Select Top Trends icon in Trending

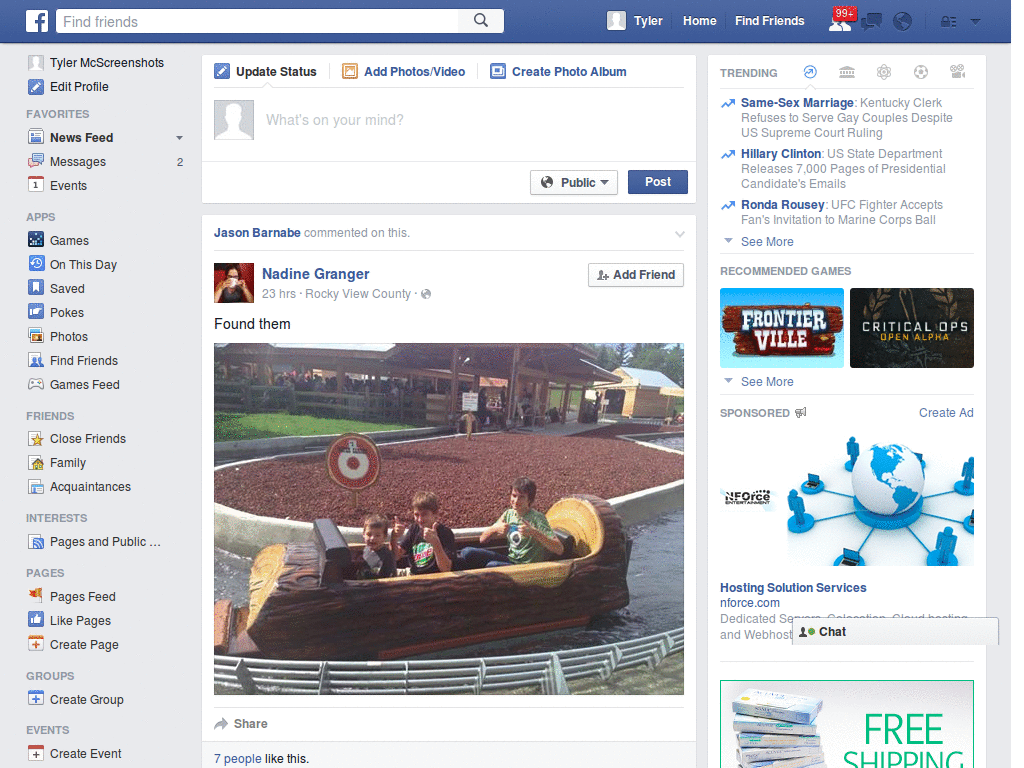pyautogui.click(x=810, y=72)
